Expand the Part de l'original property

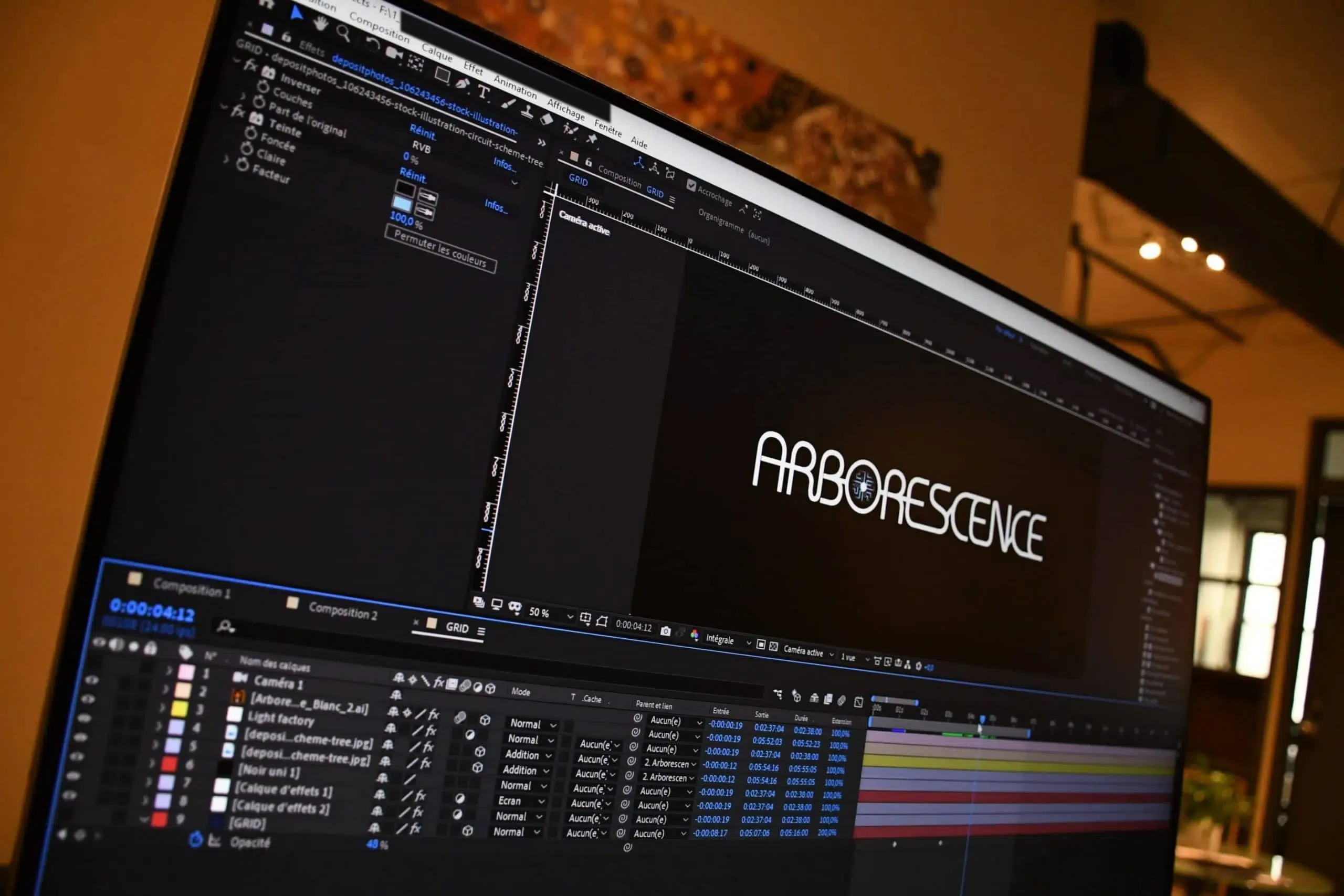point(244,97)
